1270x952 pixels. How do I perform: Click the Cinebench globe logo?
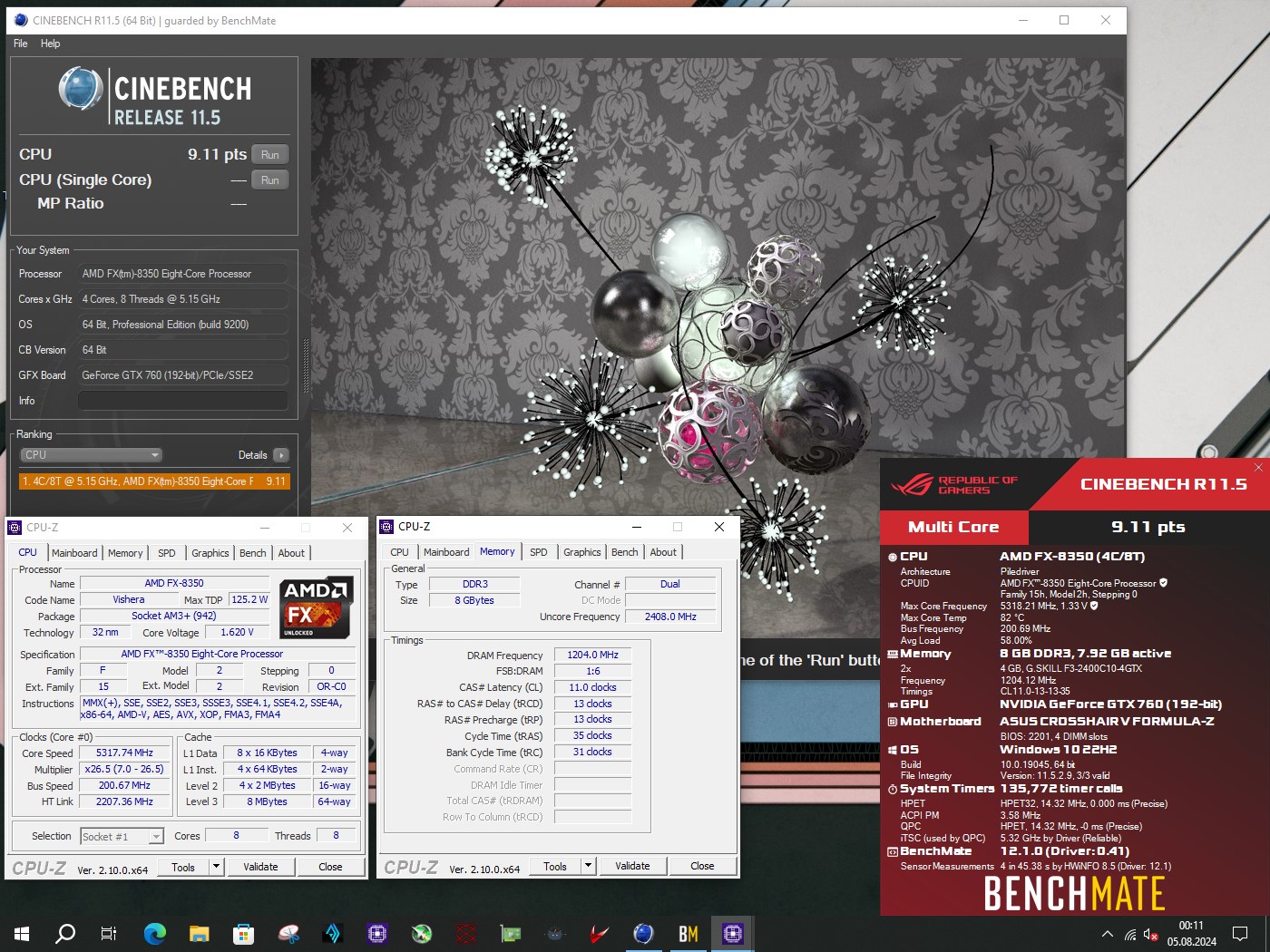[81, 89]
